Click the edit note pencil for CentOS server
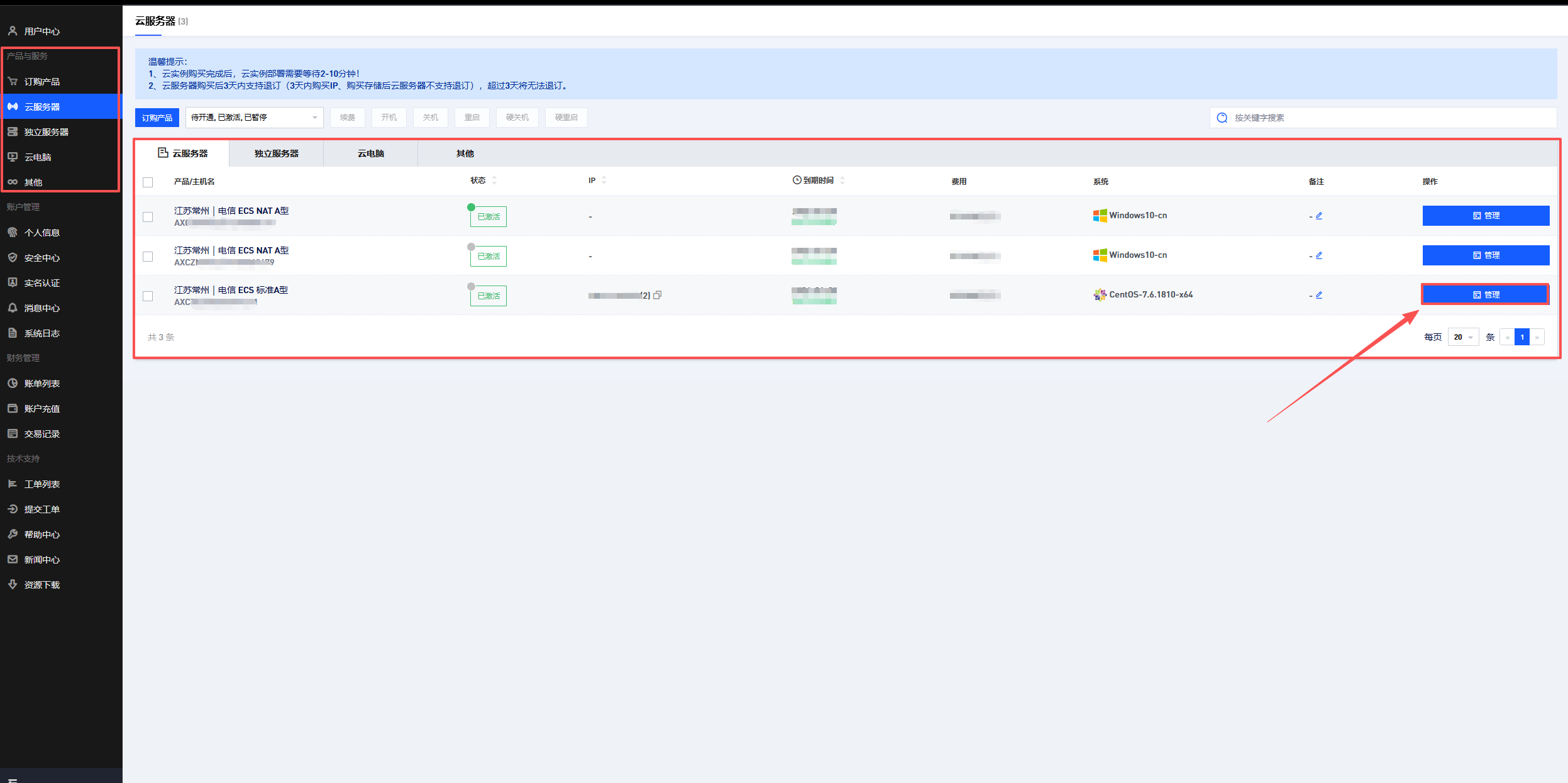The height and width of the screenshot is (783, 1568). click(1319, 295)
